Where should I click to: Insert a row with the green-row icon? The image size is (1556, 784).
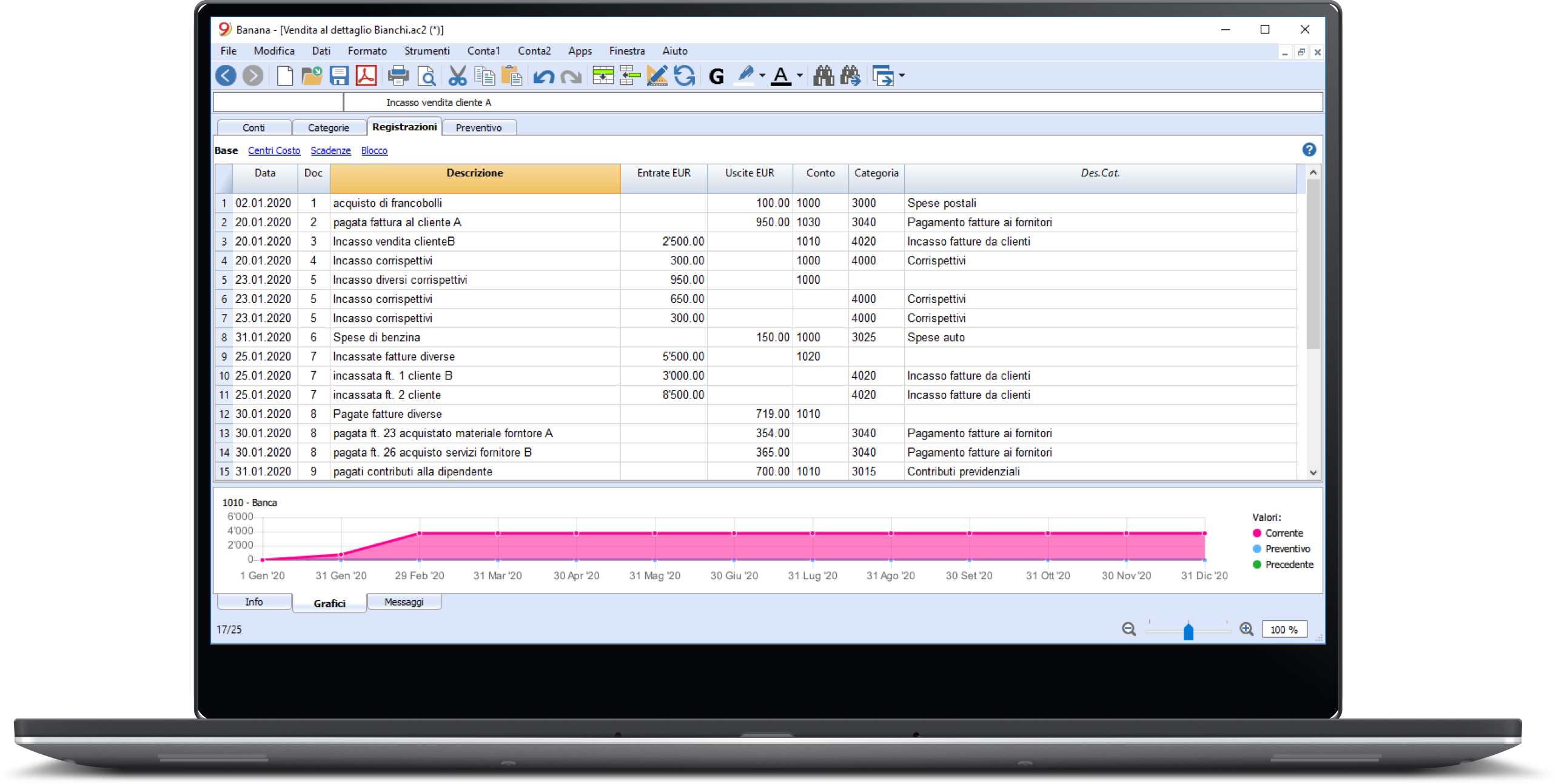click(603, 76)
